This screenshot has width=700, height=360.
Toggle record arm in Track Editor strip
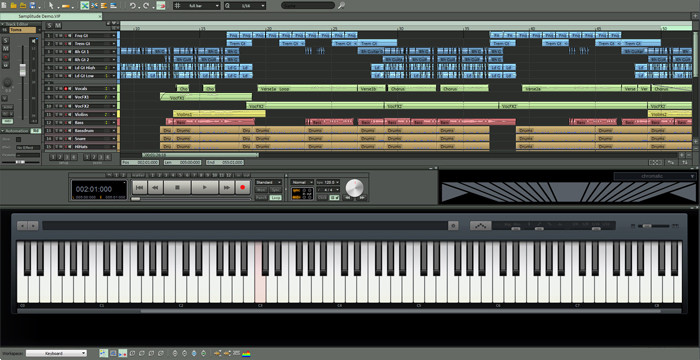(x=6, y=57)
